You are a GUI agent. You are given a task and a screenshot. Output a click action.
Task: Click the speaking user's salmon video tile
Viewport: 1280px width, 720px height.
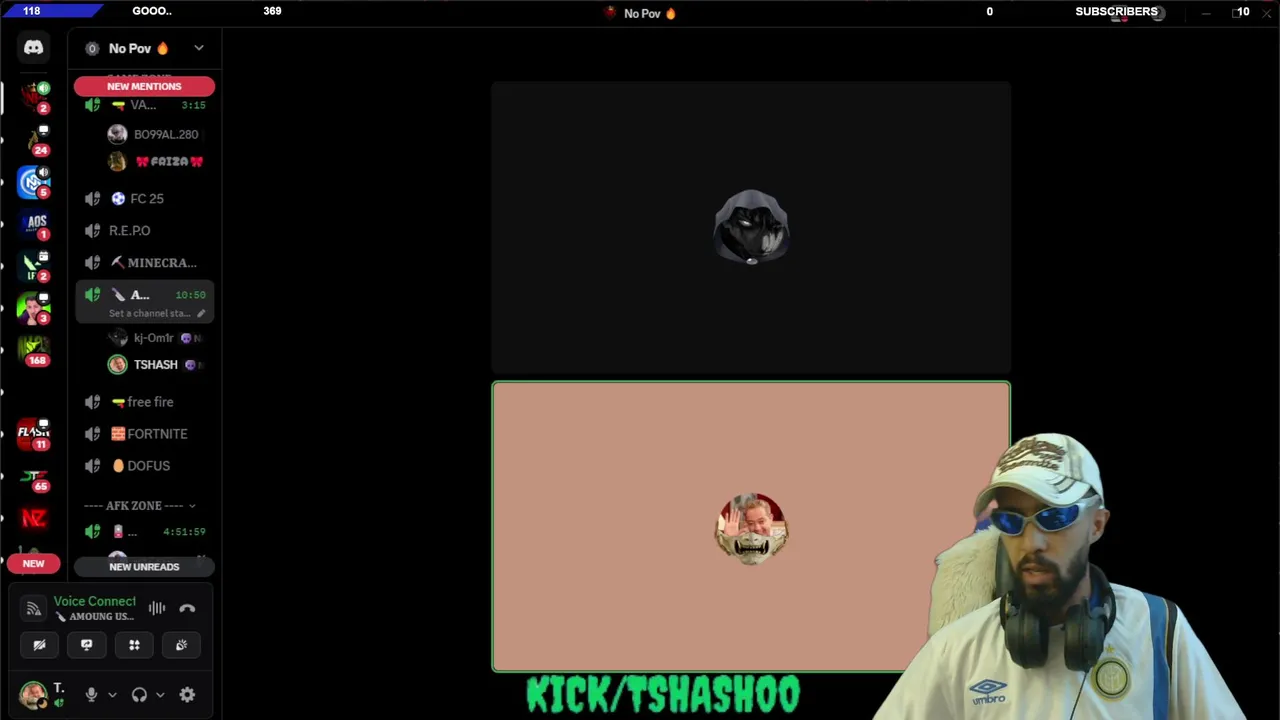point(751,527)
